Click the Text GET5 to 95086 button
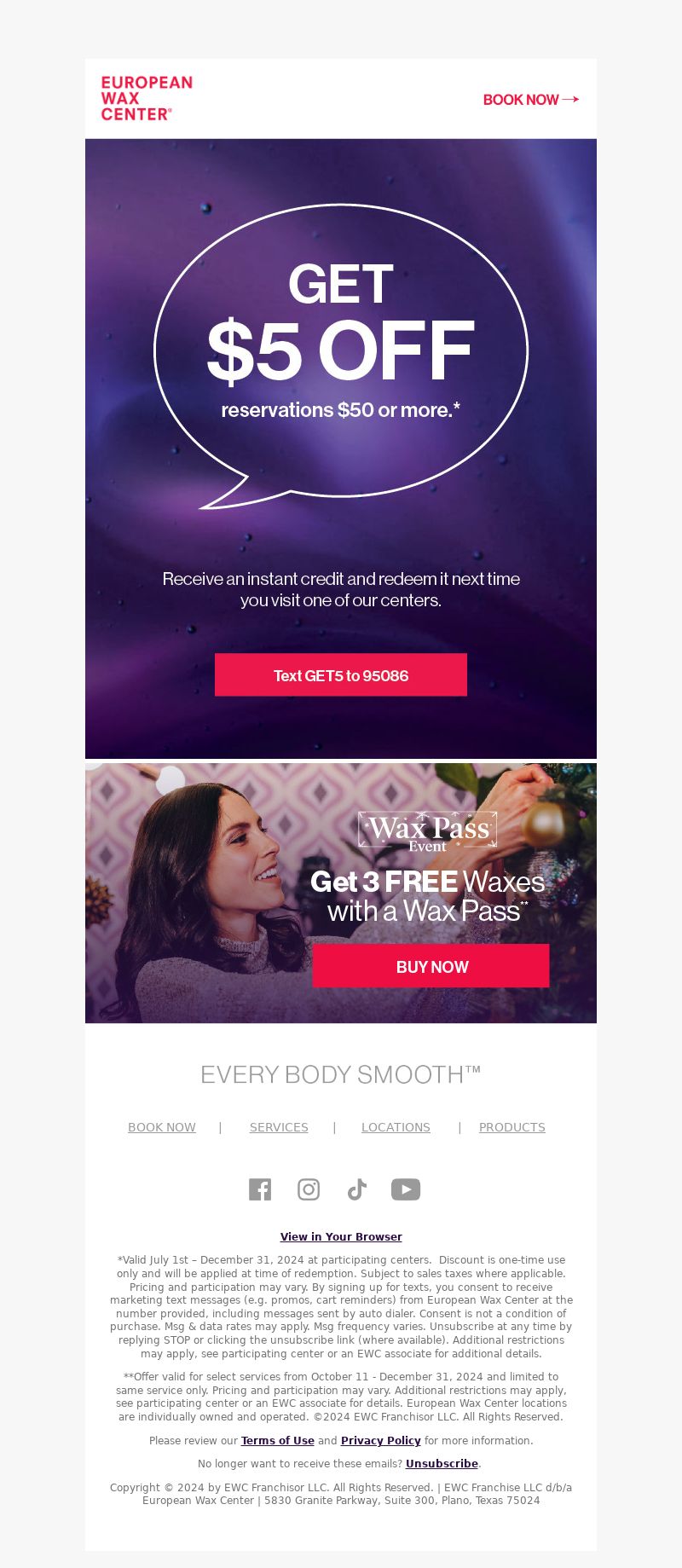The width and height of the screenshot is (682, 1568). 341,675
